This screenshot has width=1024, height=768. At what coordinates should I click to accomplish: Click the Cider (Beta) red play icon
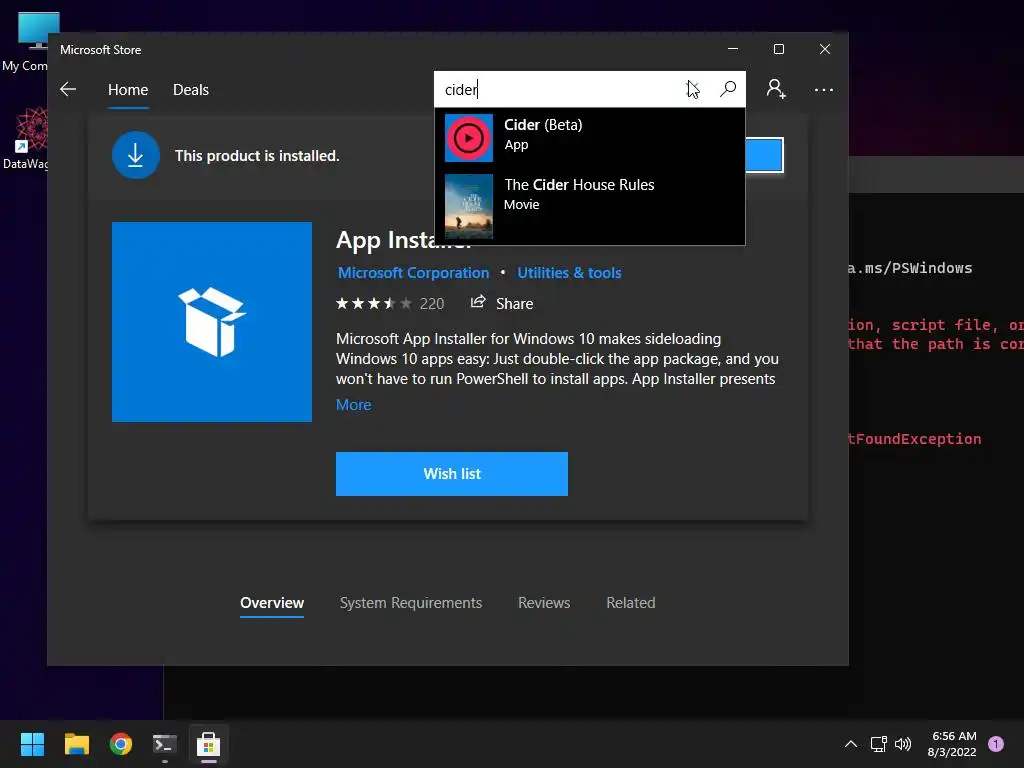(x=468, y=138)
